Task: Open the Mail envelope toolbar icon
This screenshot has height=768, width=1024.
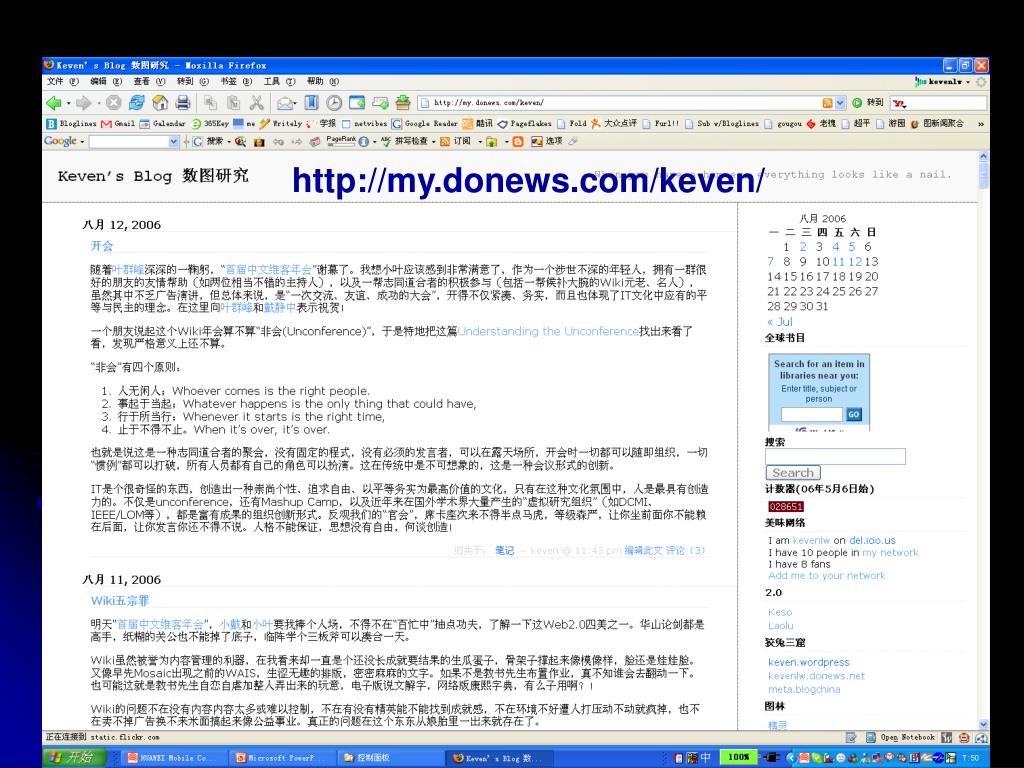Action: click(285, 103)
